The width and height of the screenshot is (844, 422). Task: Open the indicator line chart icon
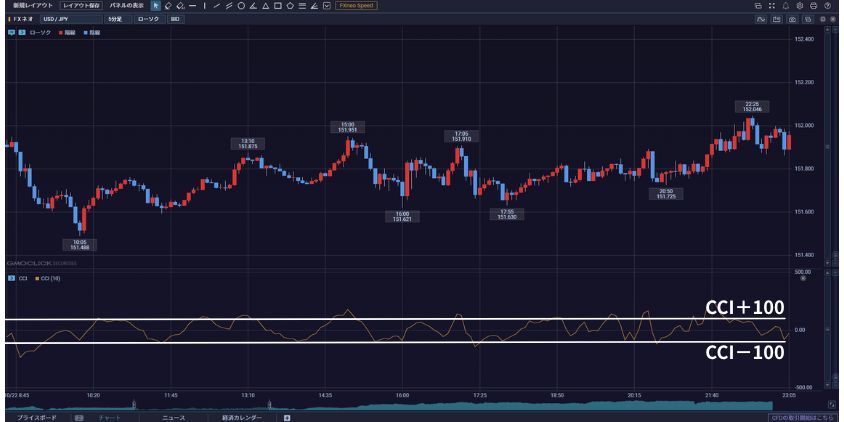(x=761, y=19)
